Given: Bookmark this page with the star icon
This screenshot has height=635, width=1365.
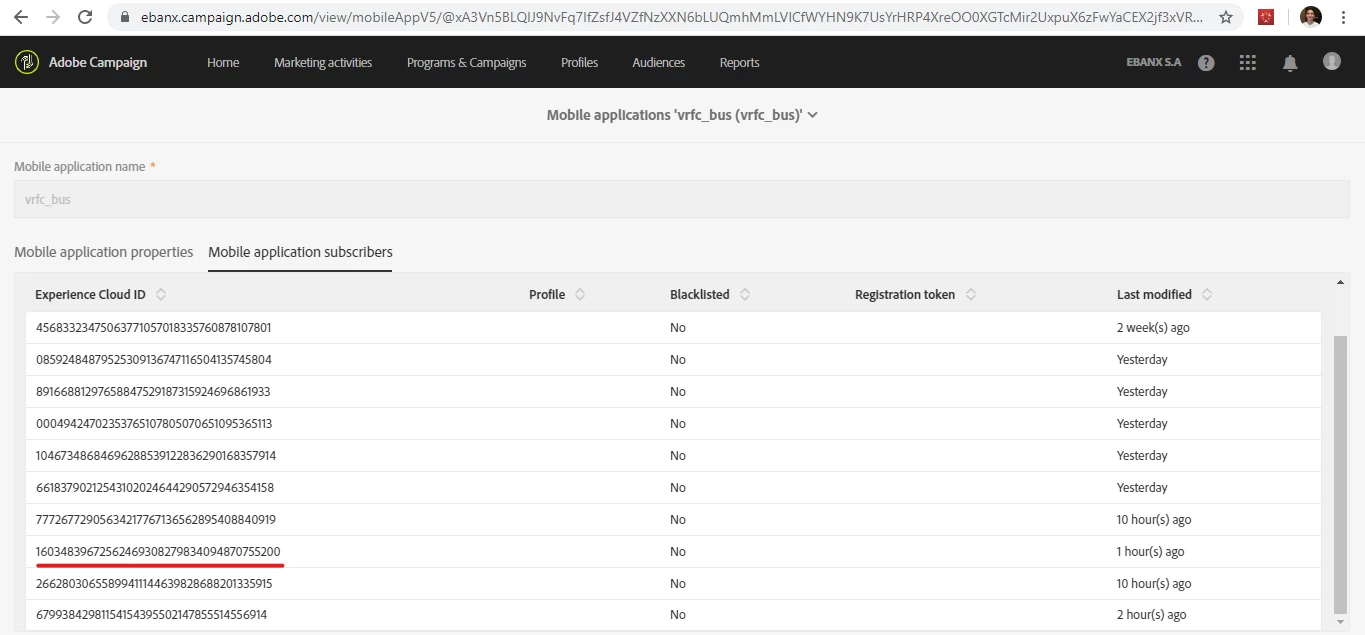Looking at the screenshot, I should (1225, 17).
